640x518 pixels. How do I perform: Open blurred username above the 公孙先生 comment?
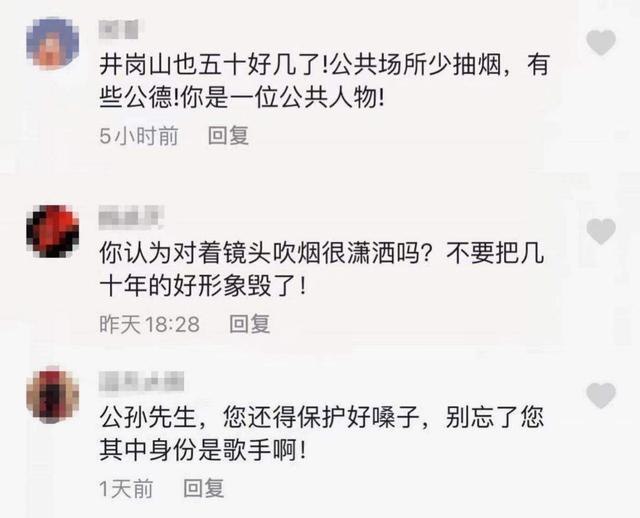(141, 382)
